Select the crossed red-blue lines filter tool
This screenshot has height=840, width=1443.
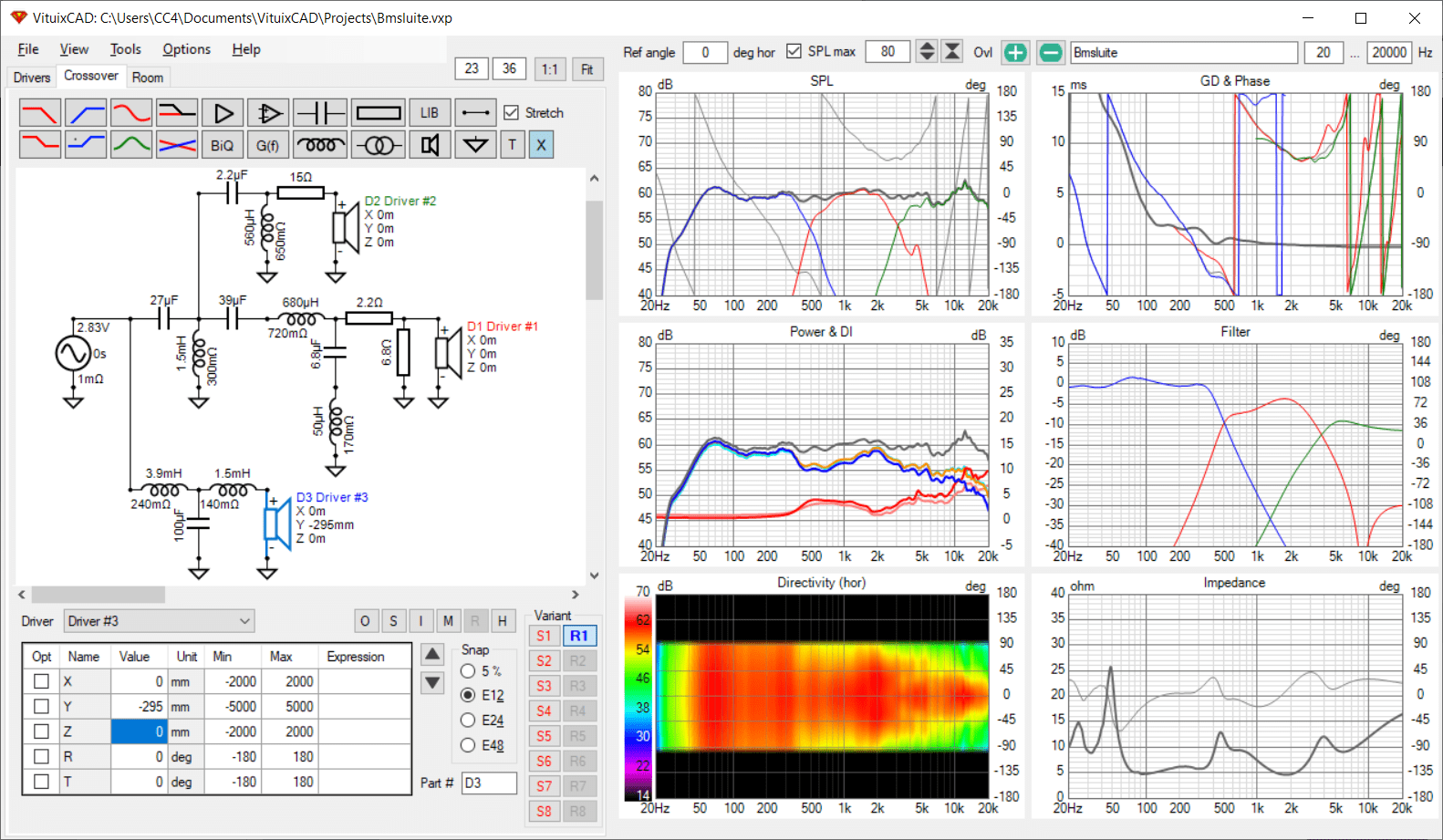click(177, 144)
